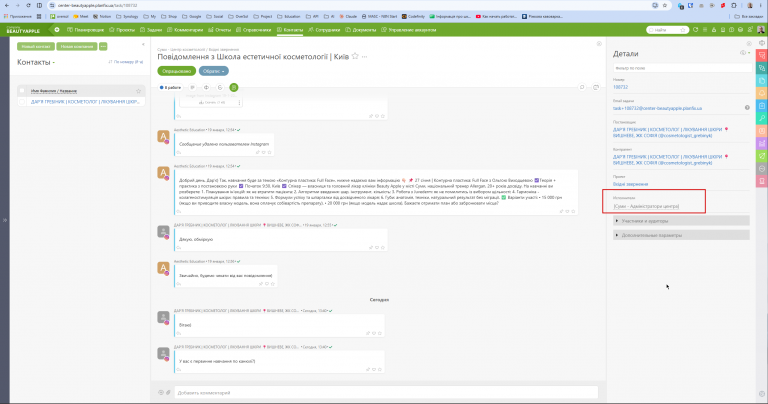Screen dimensions: 768x404
Task: Click the green Опрацьовано button
Action: [x=176, y=71]
